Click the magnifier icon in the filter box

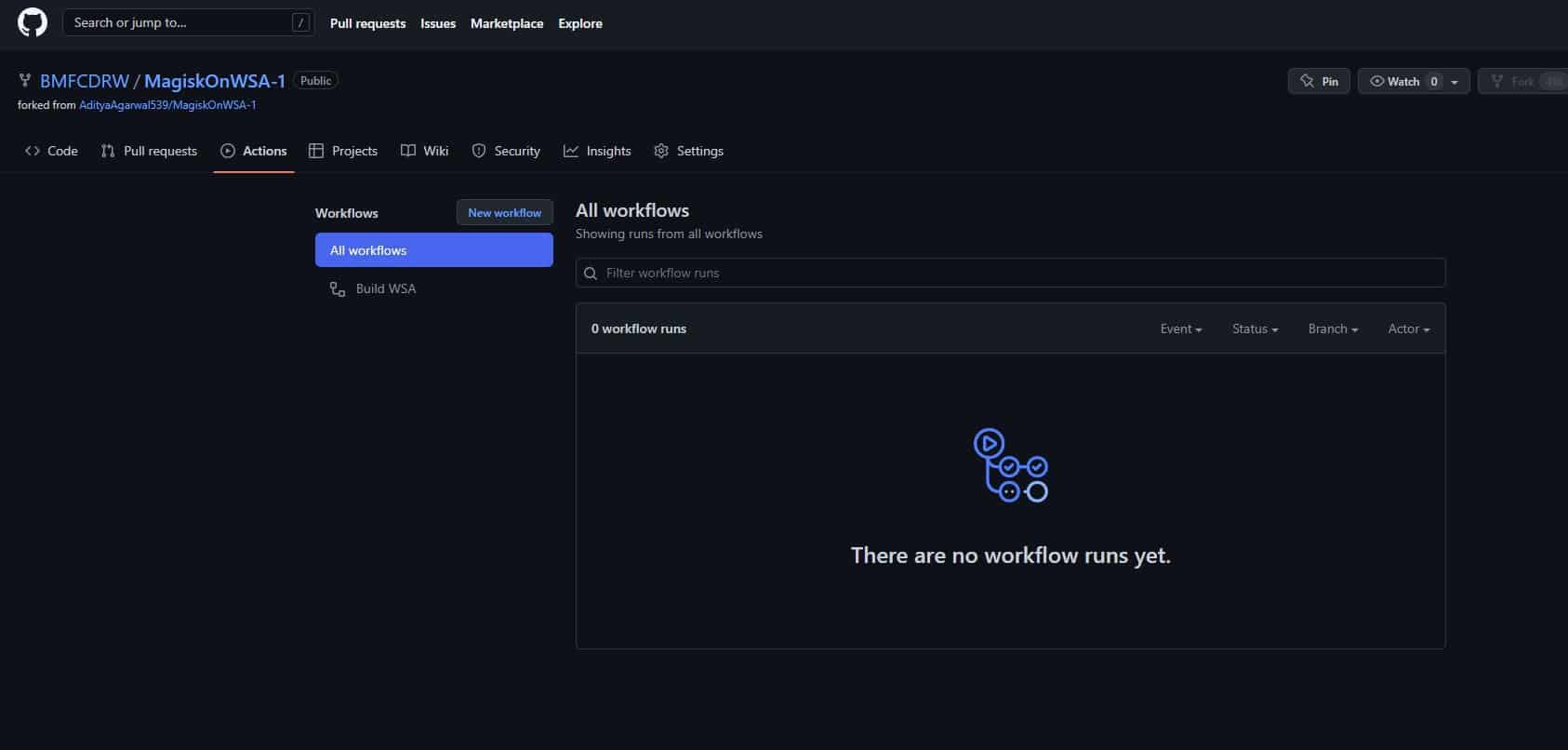tap(591, 274)
